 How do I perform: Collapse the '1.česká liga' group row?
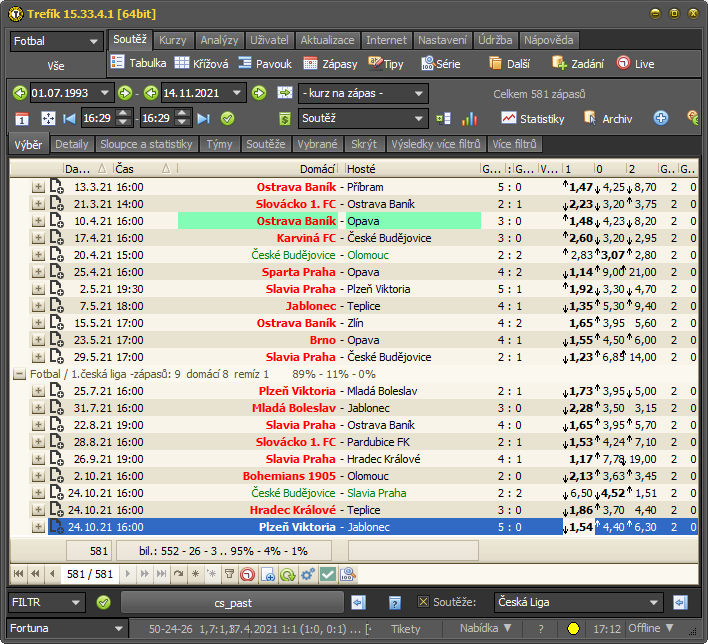[x=19, y=374]
